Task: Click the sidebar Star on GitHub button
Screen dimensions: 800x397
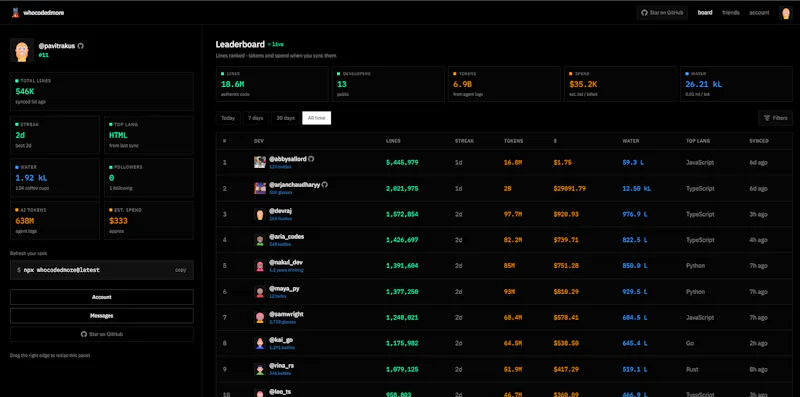Action: [x=102, y=334]
